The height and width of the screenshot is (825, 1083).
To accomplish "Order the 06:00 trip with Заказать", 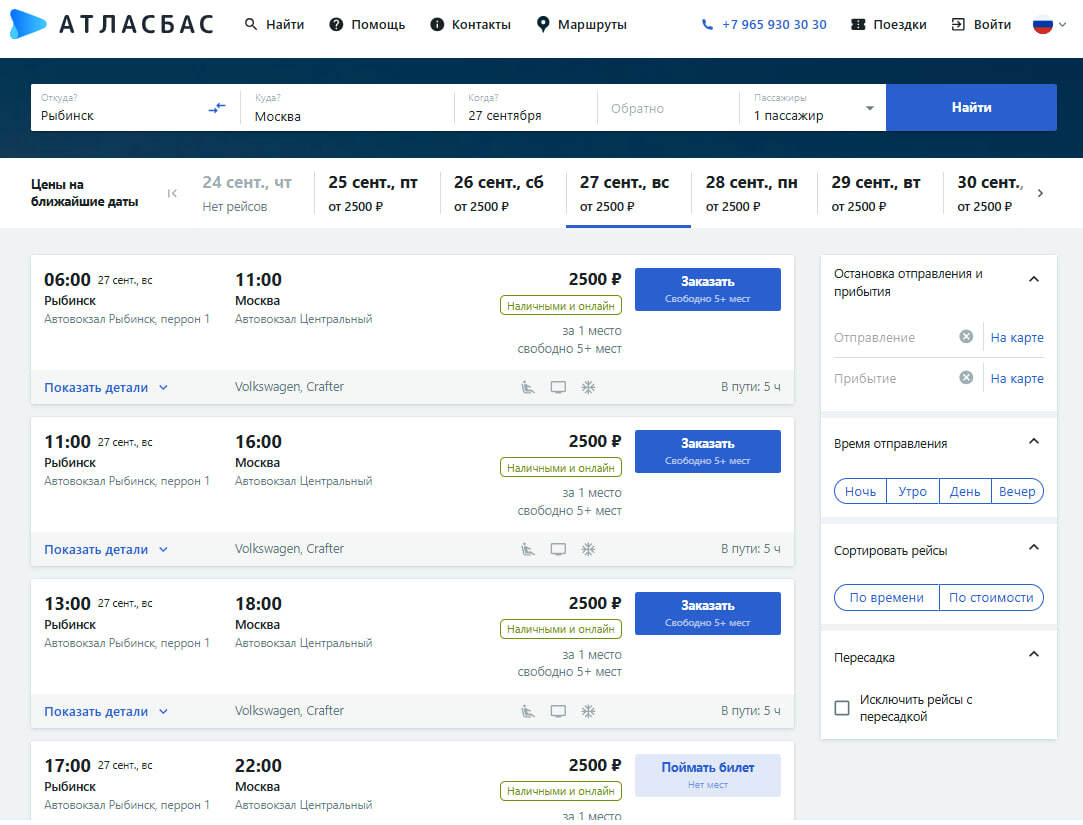I will [708, 290].
